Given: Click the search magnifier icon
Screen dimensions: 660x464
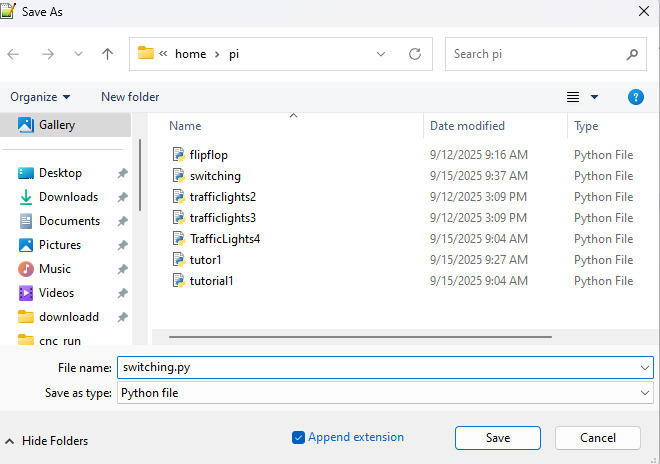Looking at the screenshot, I should [x=631, y=54].
